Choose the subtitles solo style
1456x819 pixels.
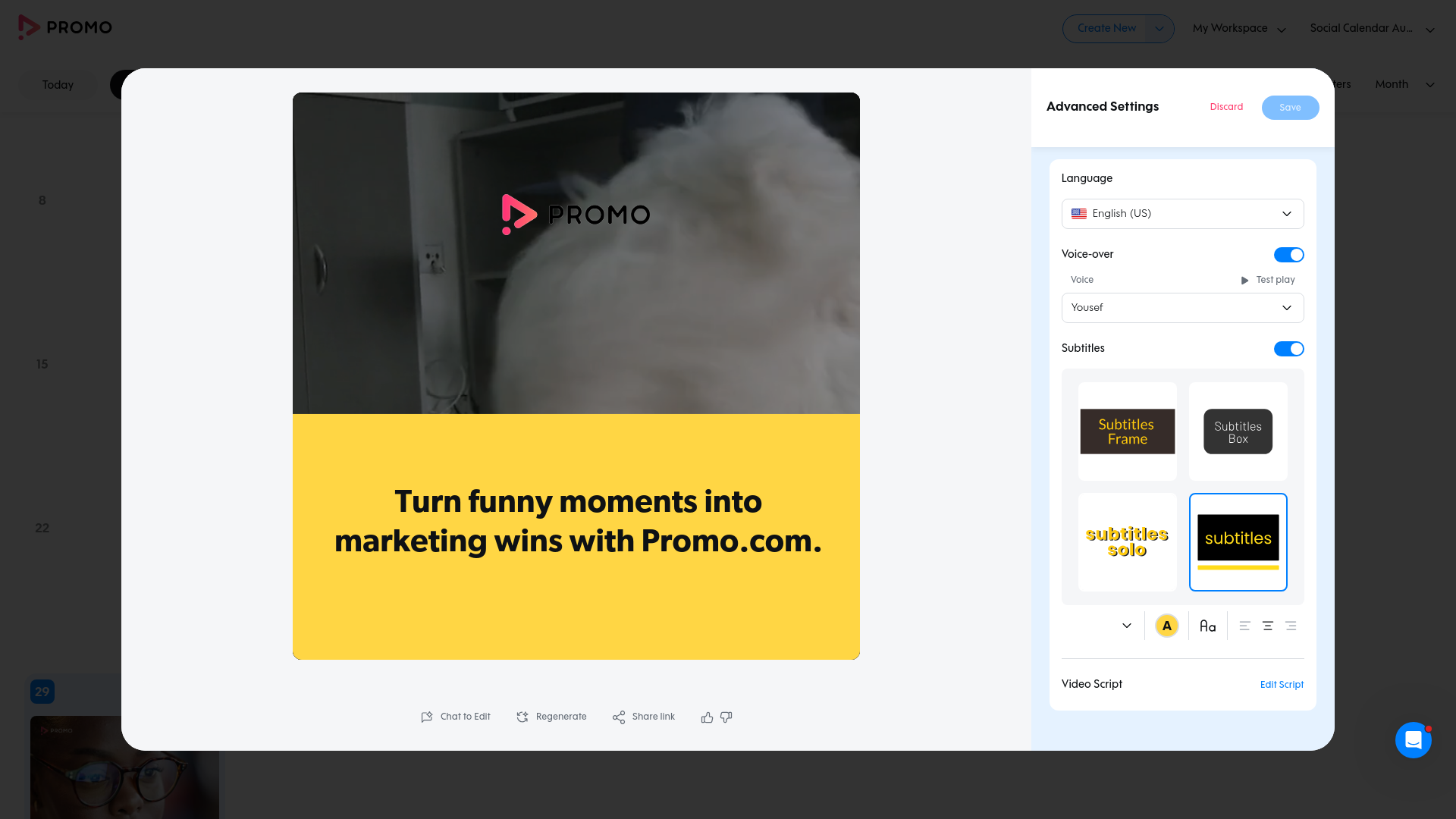pyautogui.click(x=1128, y=542)
